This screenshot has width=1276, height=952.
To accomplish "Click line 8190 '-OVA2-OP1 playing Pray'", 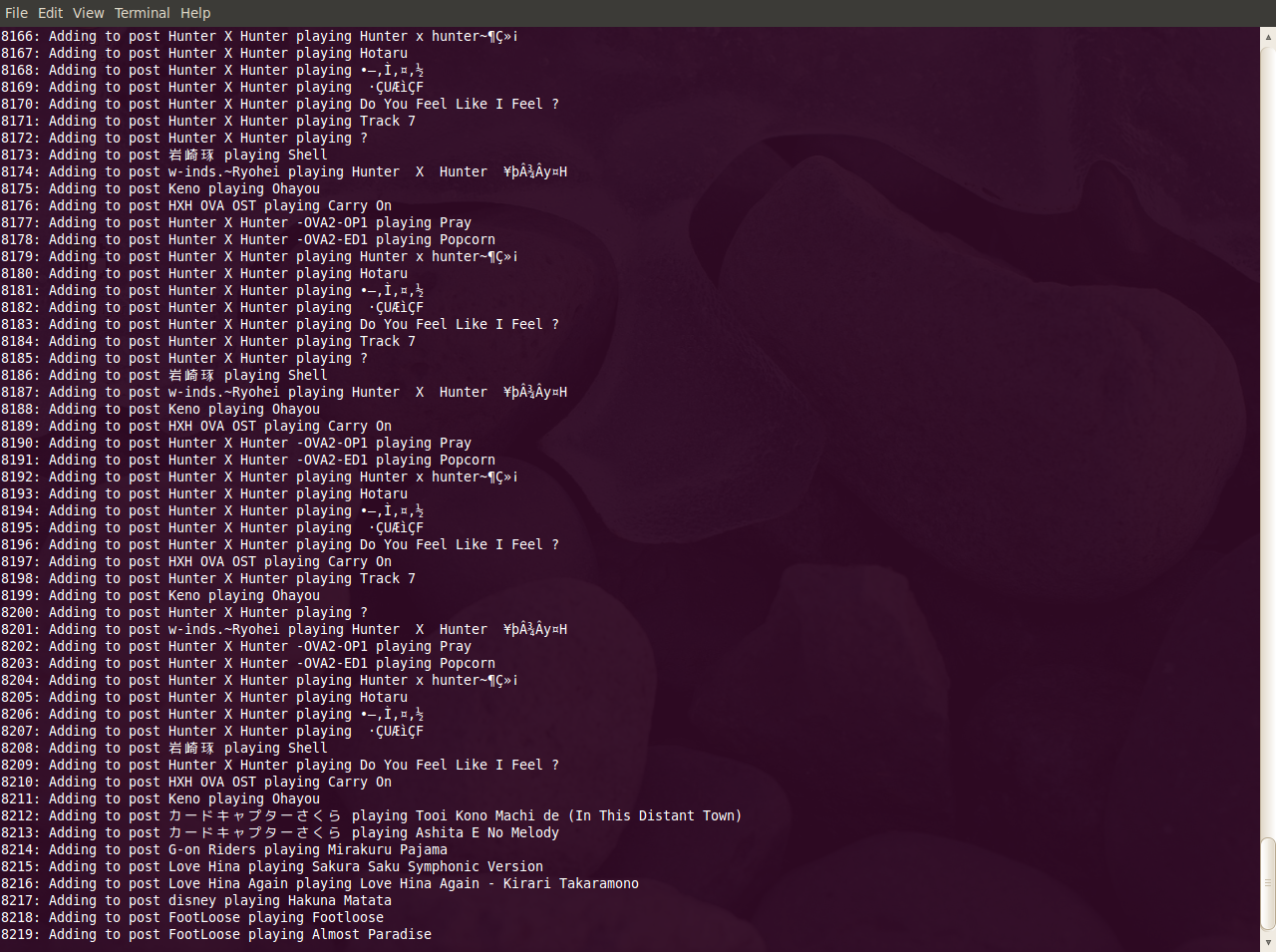I will point(384,444).
